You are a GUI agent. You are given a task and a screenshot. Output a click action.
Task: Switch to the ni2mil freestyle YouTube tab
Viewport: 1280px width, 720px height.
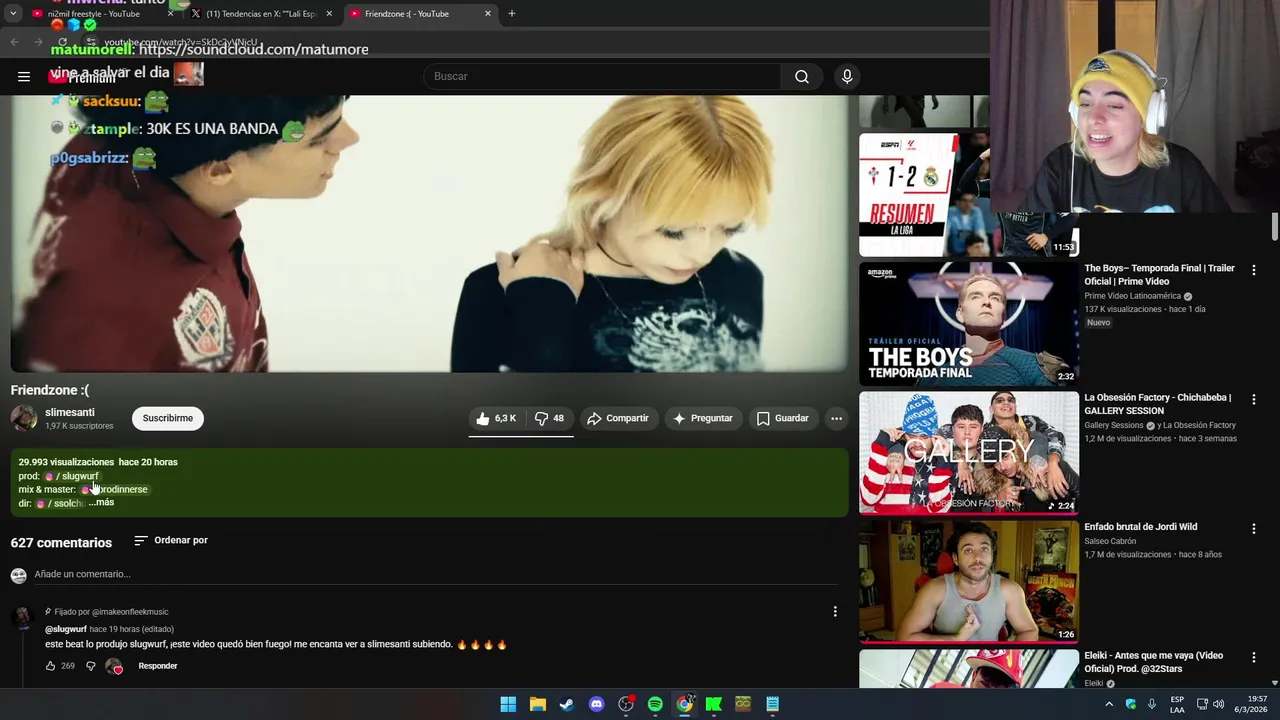(x=100, y=14)
